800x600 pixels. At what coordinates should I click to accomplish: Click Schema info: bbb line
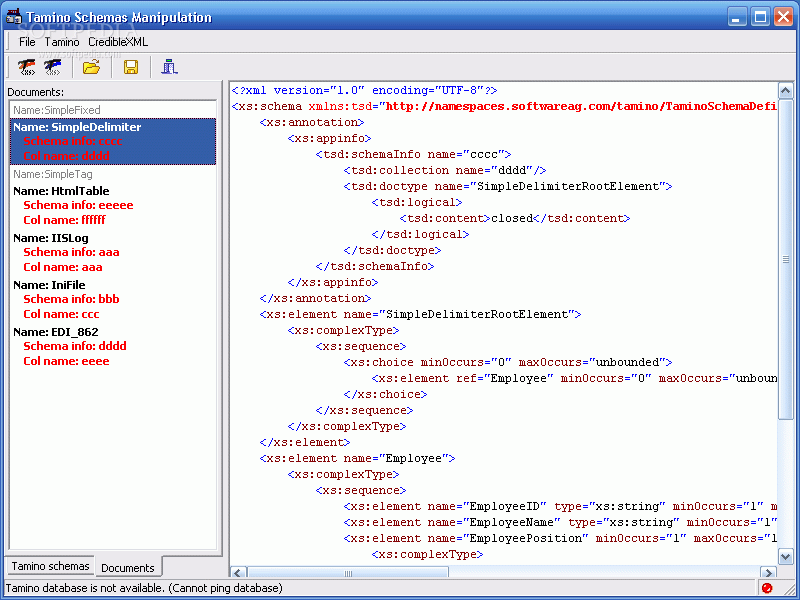click(71, 299)
